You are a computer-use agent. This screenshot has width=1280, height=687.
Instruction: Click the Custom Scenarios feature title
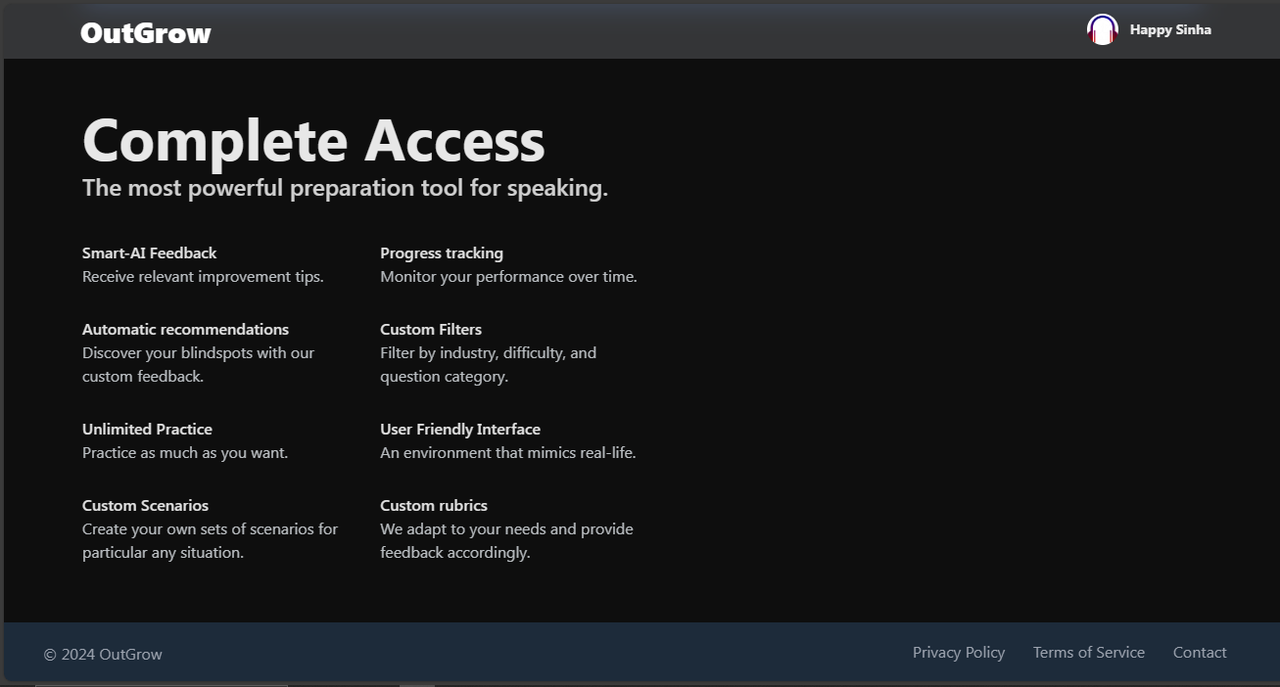145,505
